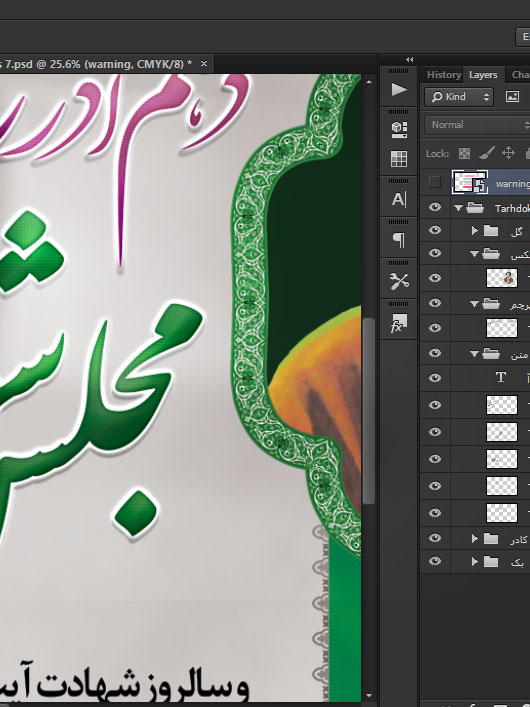Select the portrait photo layer thumbnail
The image size is (530, 707).
(x=502, y=278)
